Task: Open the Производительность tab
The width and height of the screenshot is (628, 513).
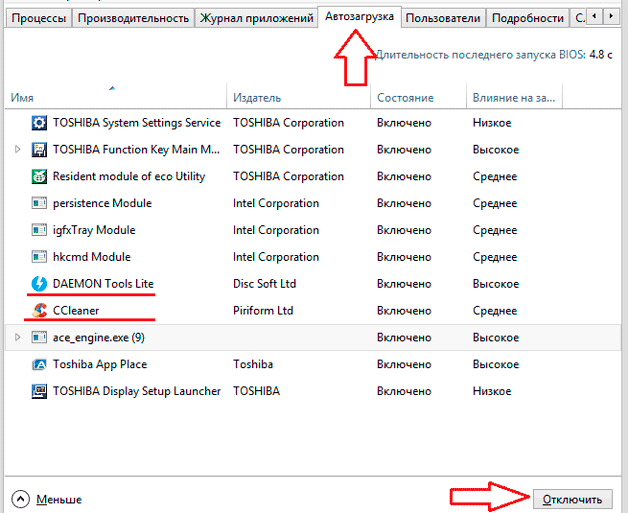Action: click(x=133, y=18)
